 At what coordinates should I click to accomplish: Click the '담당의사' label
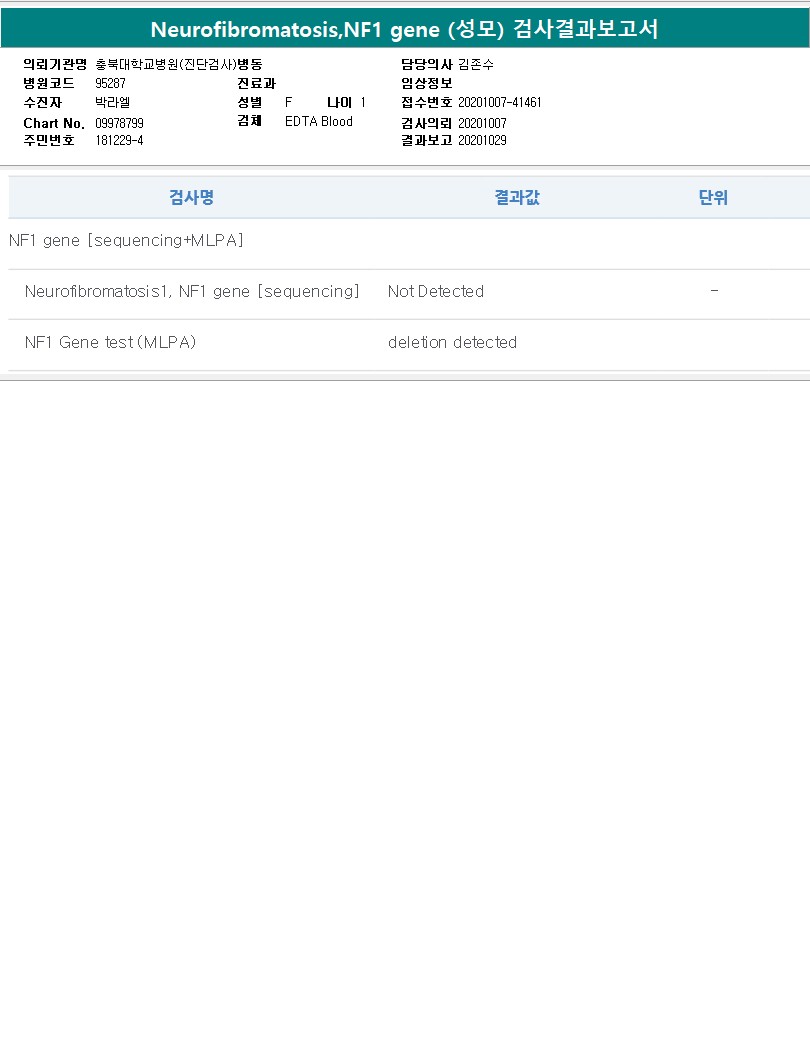pyautogui.click(x=427, y=64)
